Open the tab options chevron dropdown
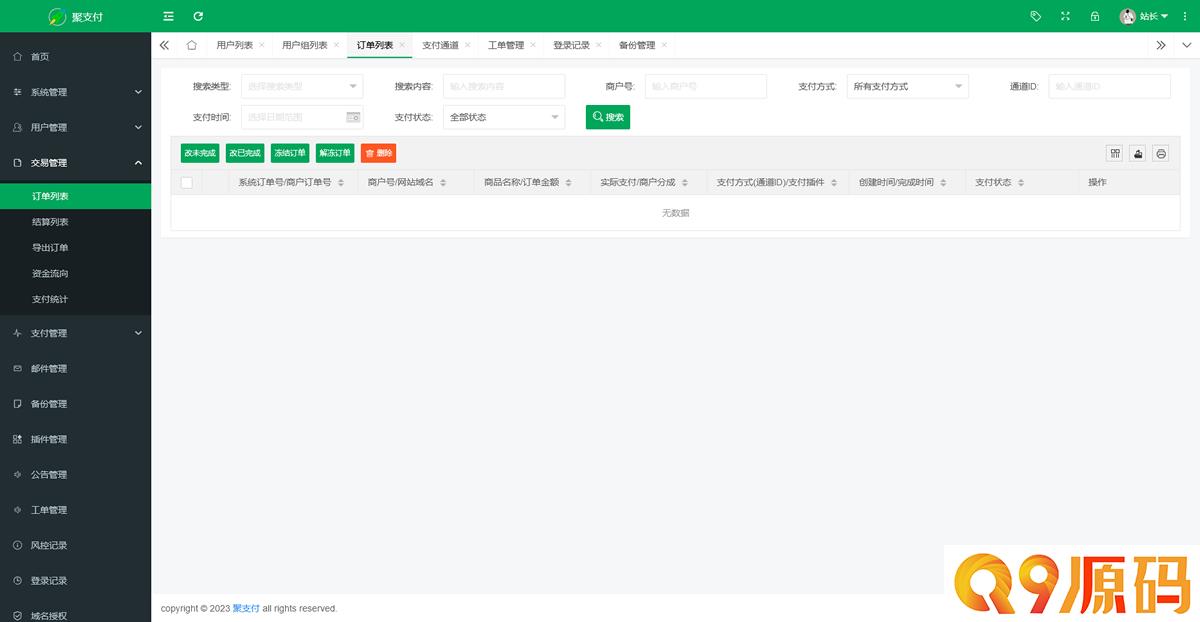 (x=1187, y=45)
